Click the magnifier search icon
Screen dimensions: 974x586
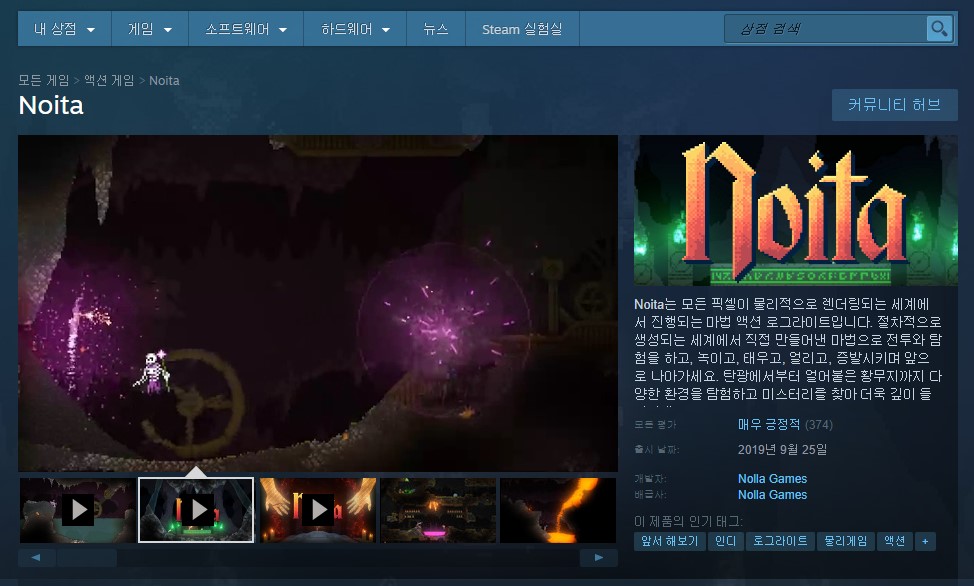point(938,29)
